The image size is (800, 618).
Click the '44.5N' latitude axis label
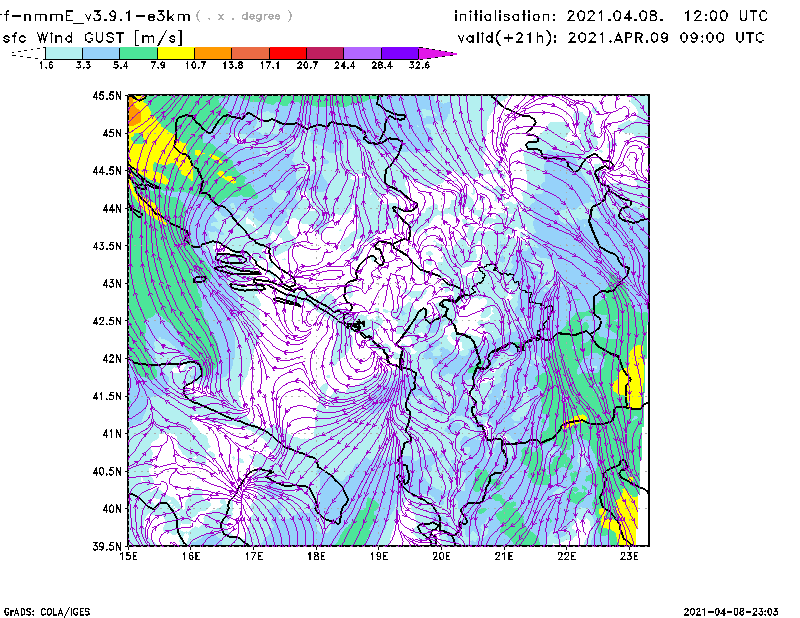tap(107, 170)
